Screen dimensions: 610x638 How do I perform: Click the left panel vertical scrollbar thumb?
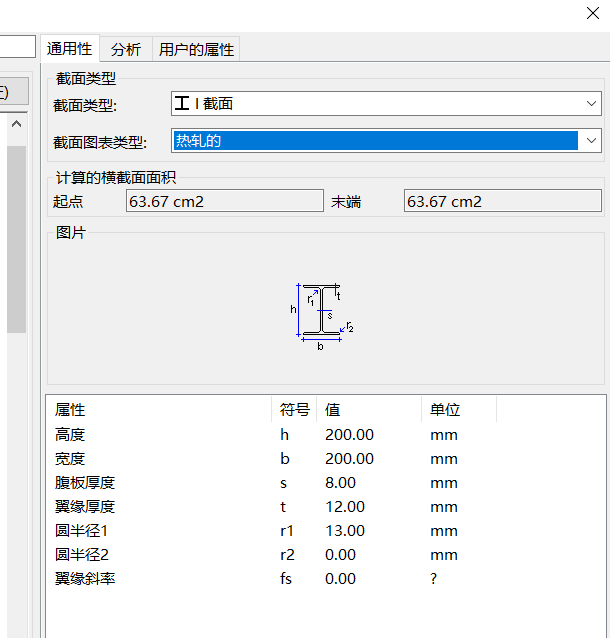pos(16,239)
